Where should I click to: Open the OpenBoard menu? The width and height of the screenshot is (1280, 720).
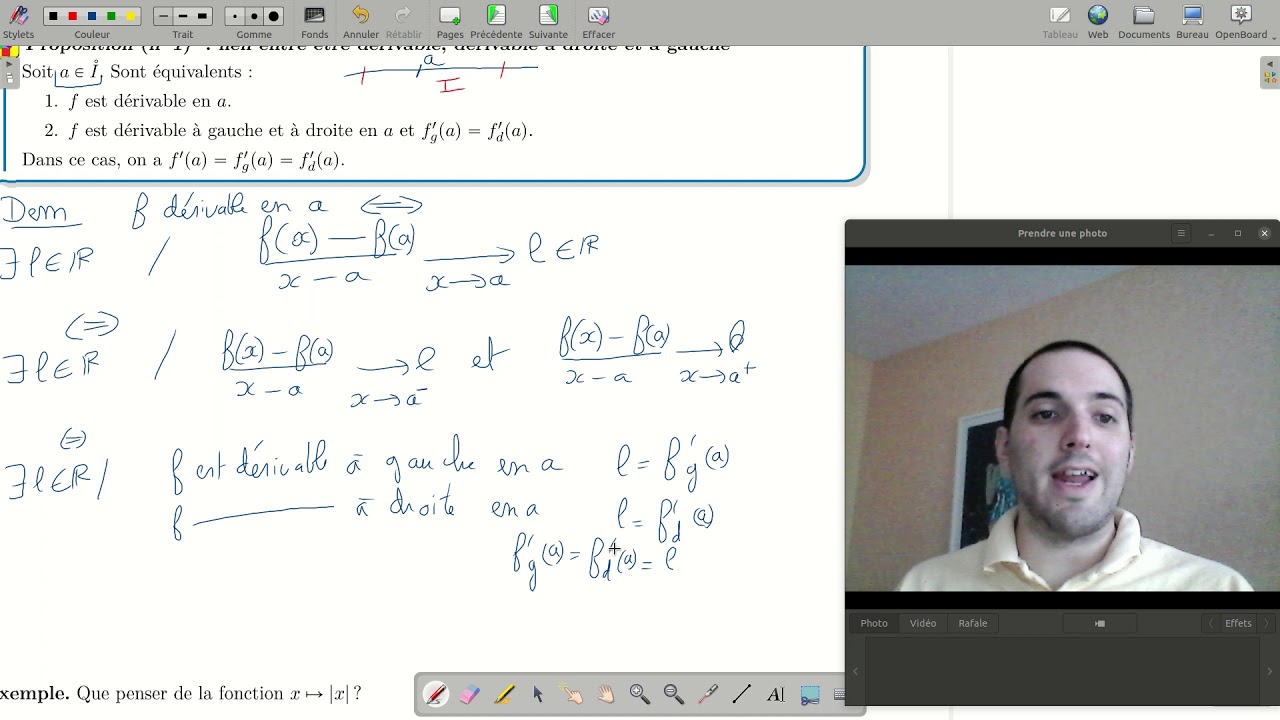click(1241, 21)
